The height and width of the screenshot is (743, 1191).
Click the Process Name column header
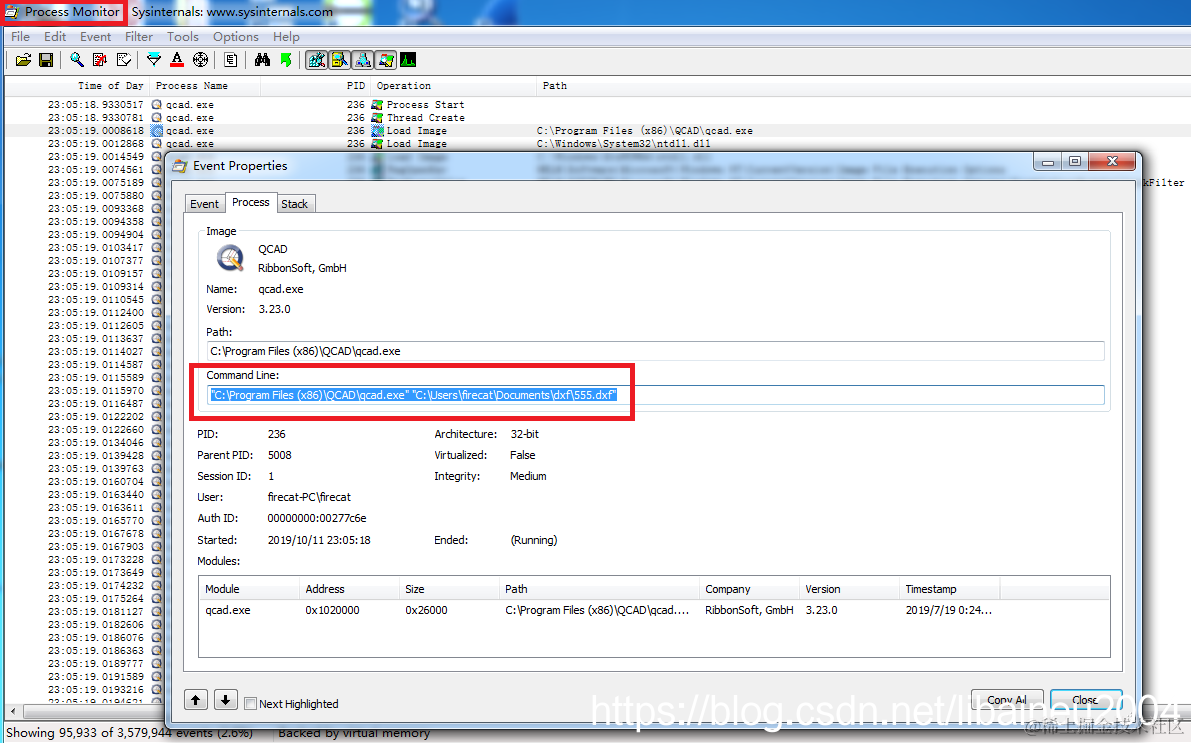click(x=205, y=86)
